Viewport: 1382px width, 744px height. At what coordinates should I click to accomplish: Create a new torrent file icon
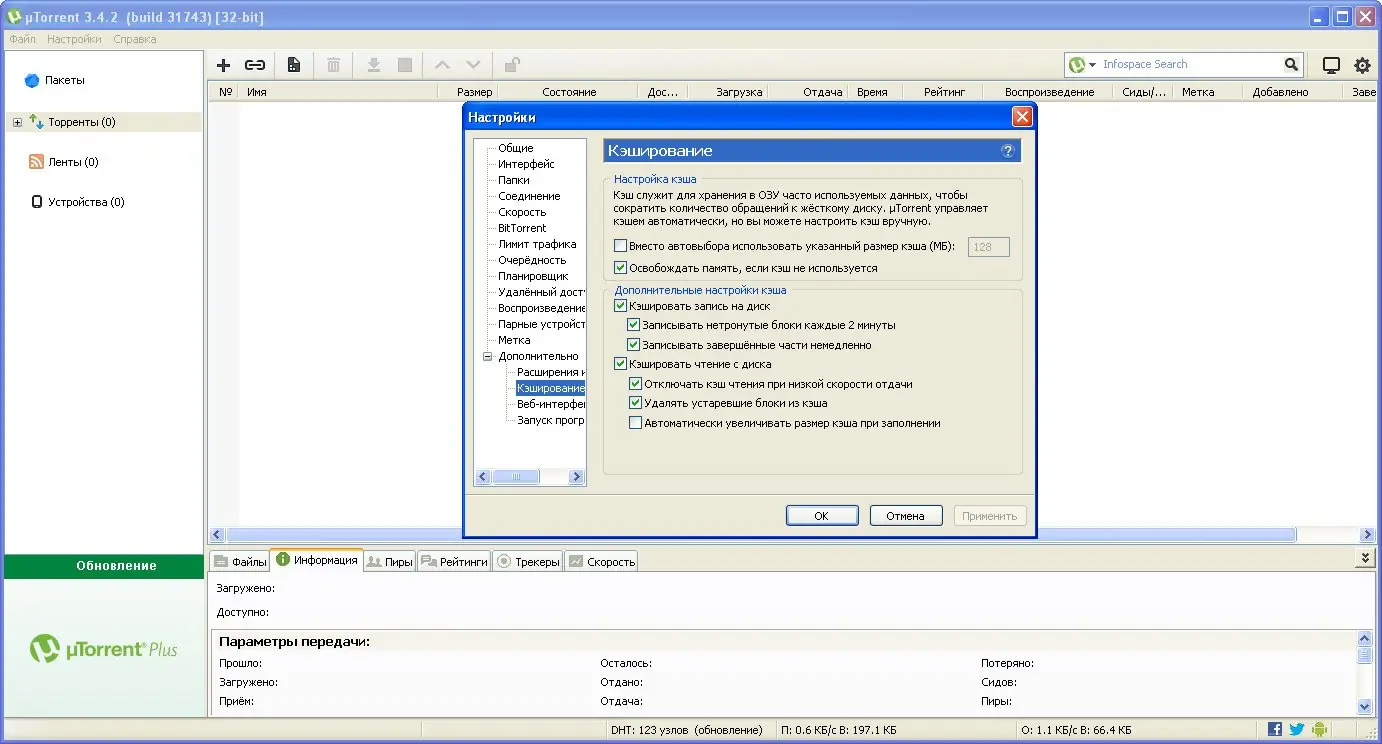coord(293,64)
